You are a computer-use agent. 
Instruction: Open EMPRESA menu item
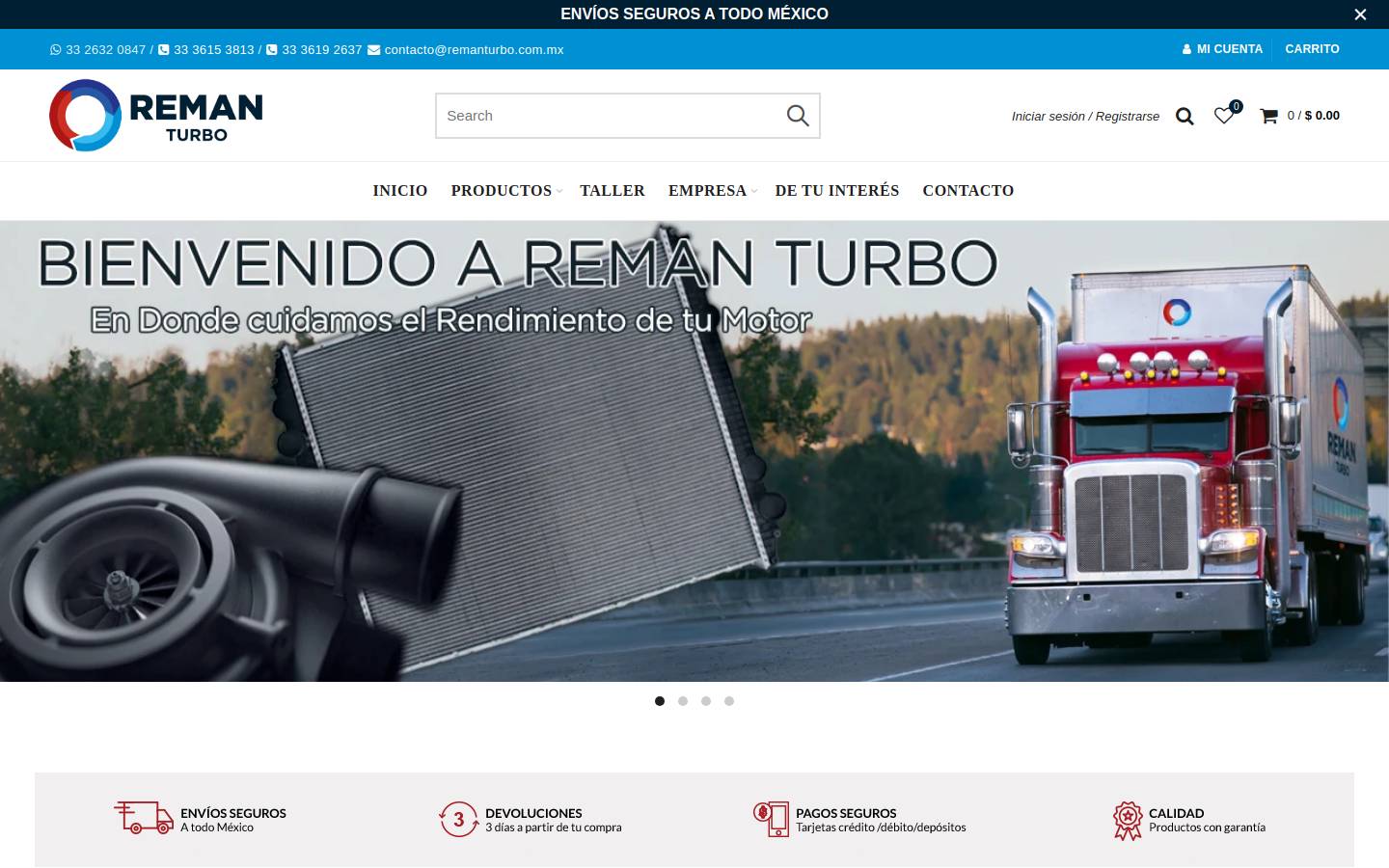[707, 191]
